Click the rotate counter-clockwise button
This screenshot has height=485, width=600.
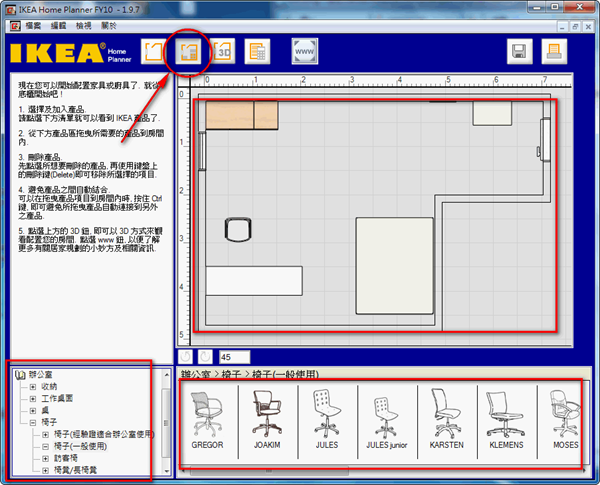coord(186,357)
